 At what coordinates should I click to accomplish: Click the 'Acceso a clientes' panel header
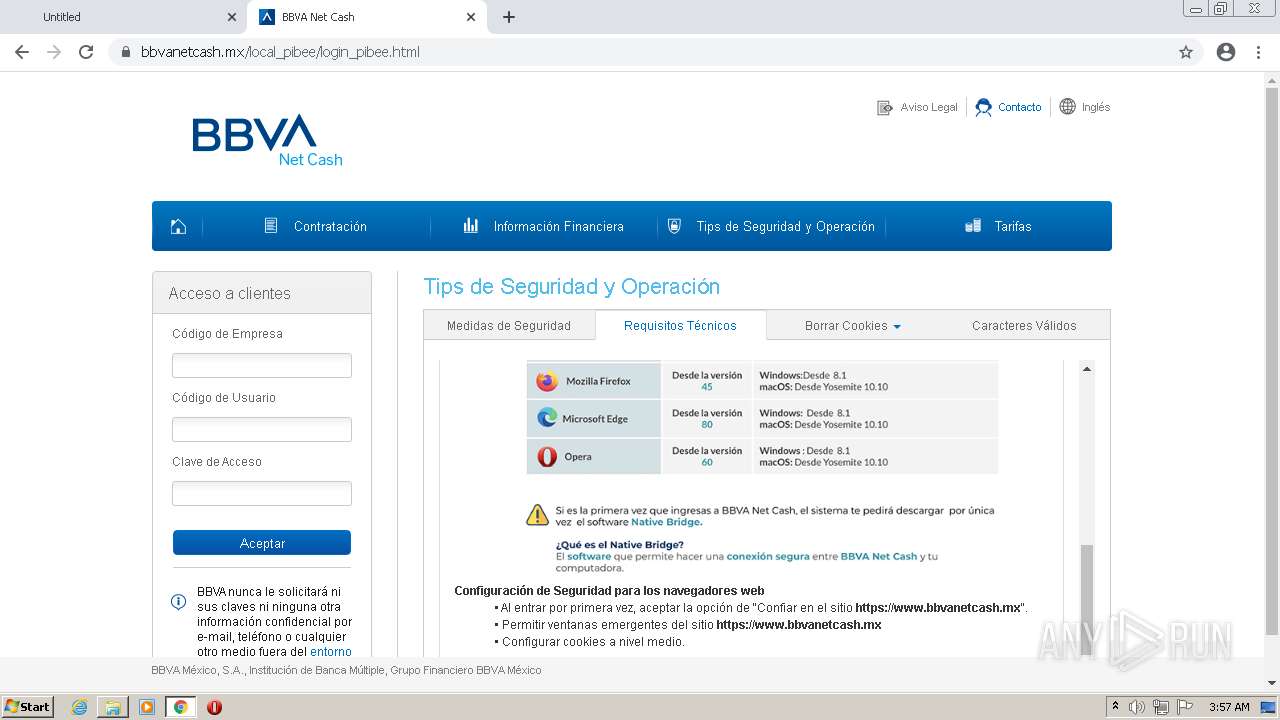coord(262,293)
